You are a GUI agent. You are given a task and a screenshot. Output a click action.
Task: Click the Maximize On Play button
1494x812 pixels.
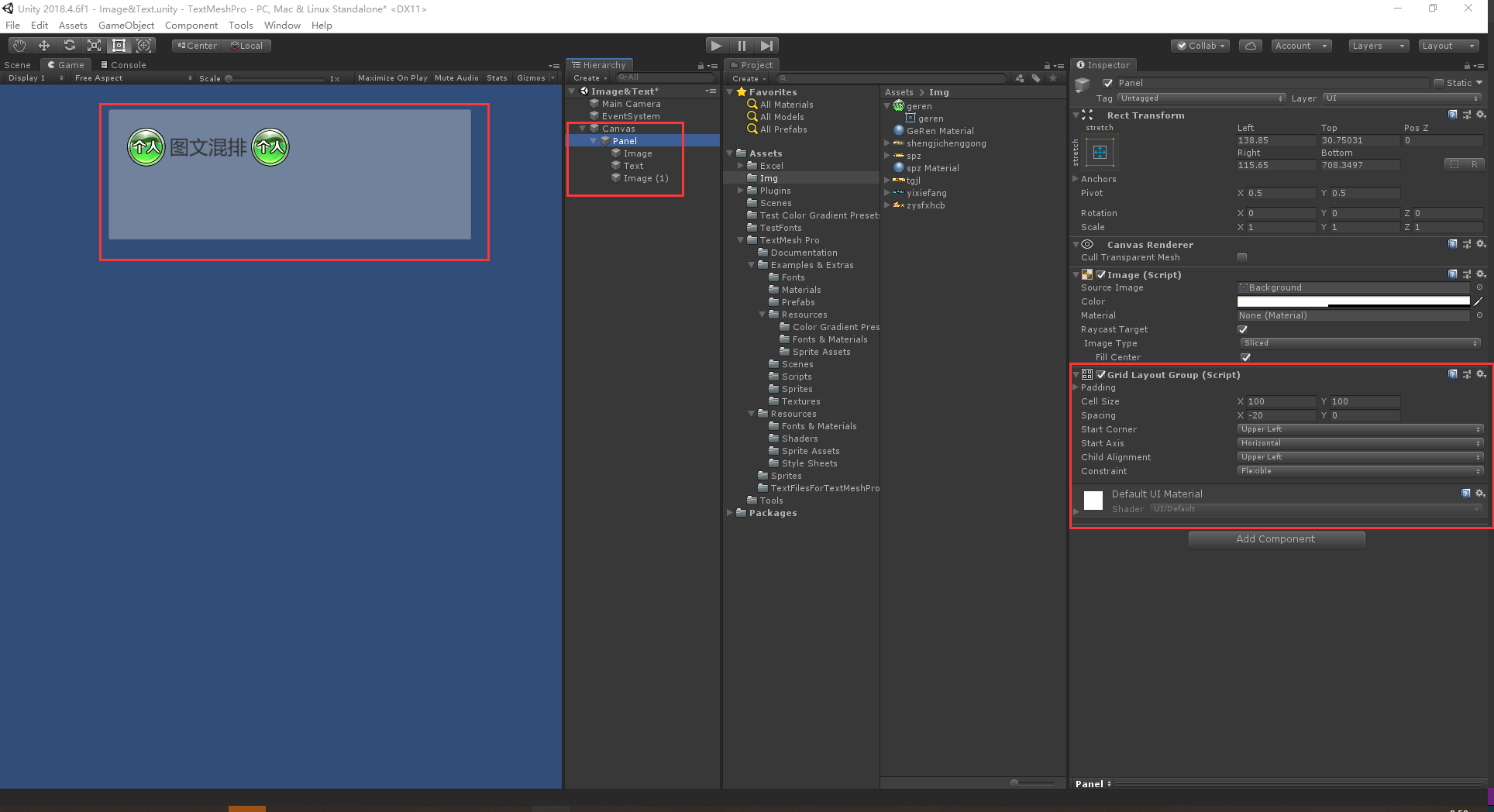click(x=392, y=77)
